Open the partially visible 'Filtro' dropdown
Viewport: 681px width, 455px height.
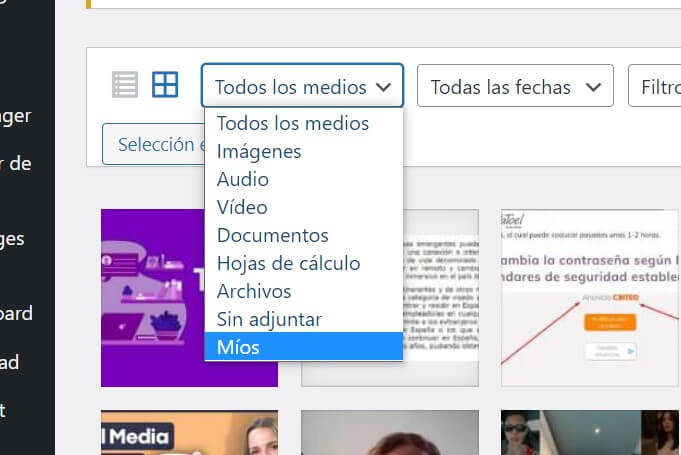(655, 86)
